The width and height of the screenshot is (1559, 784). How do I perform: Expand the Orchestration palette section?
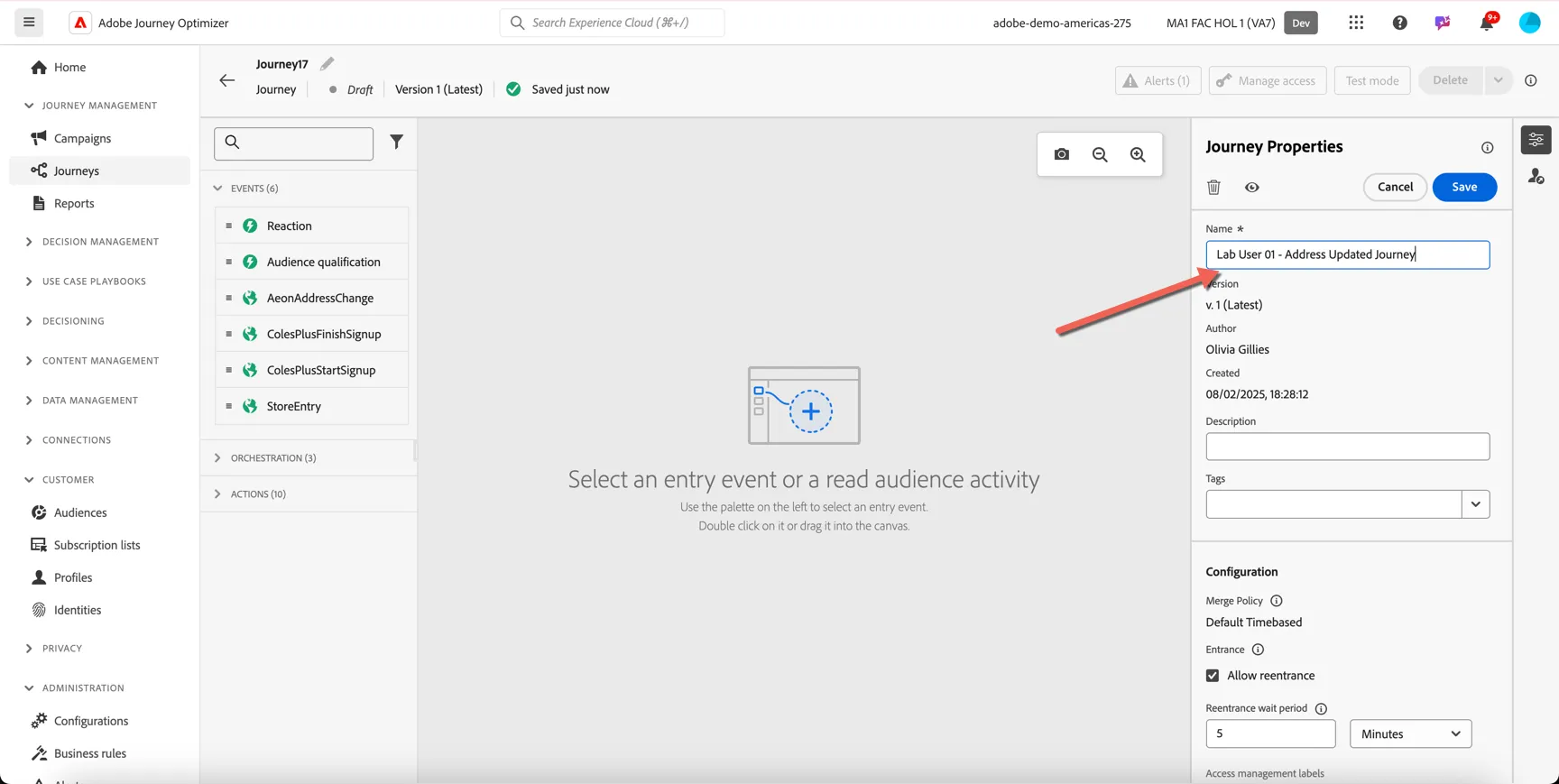tap(217, 458)
